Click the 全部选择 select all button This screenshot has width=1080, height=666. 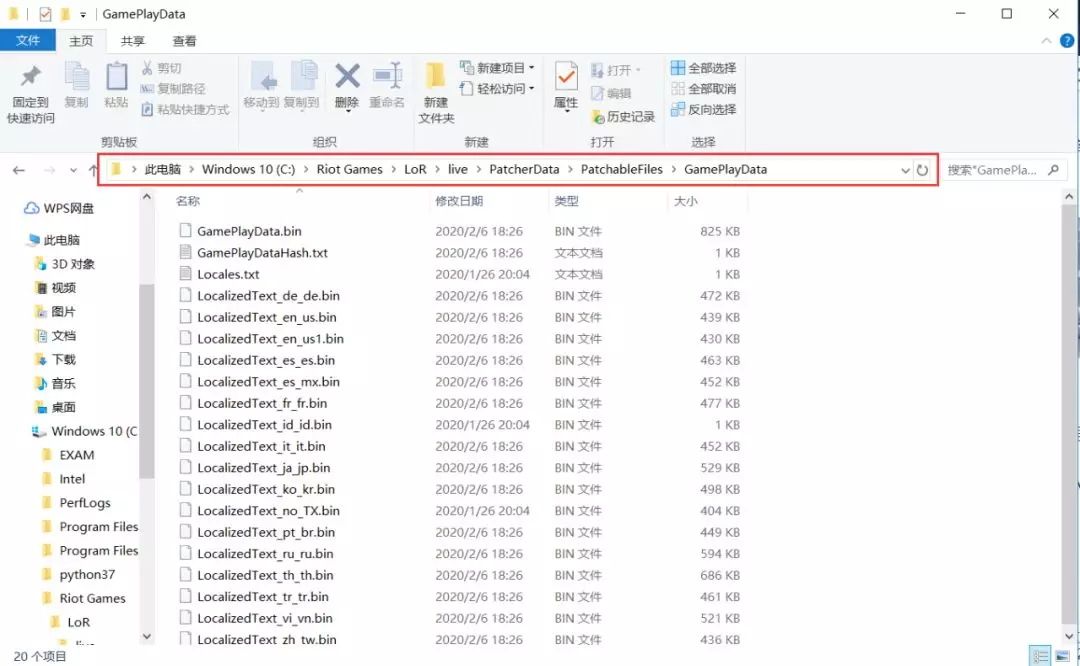tap(703, 68)
